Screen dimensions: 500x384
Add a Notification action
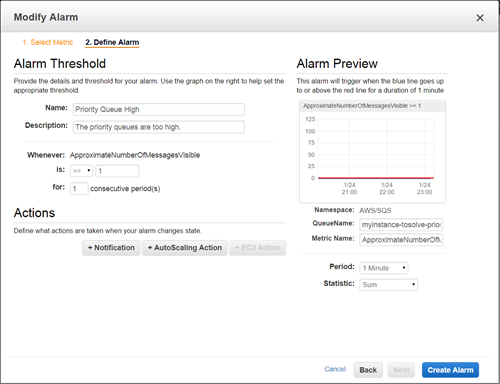click(111, 248)
